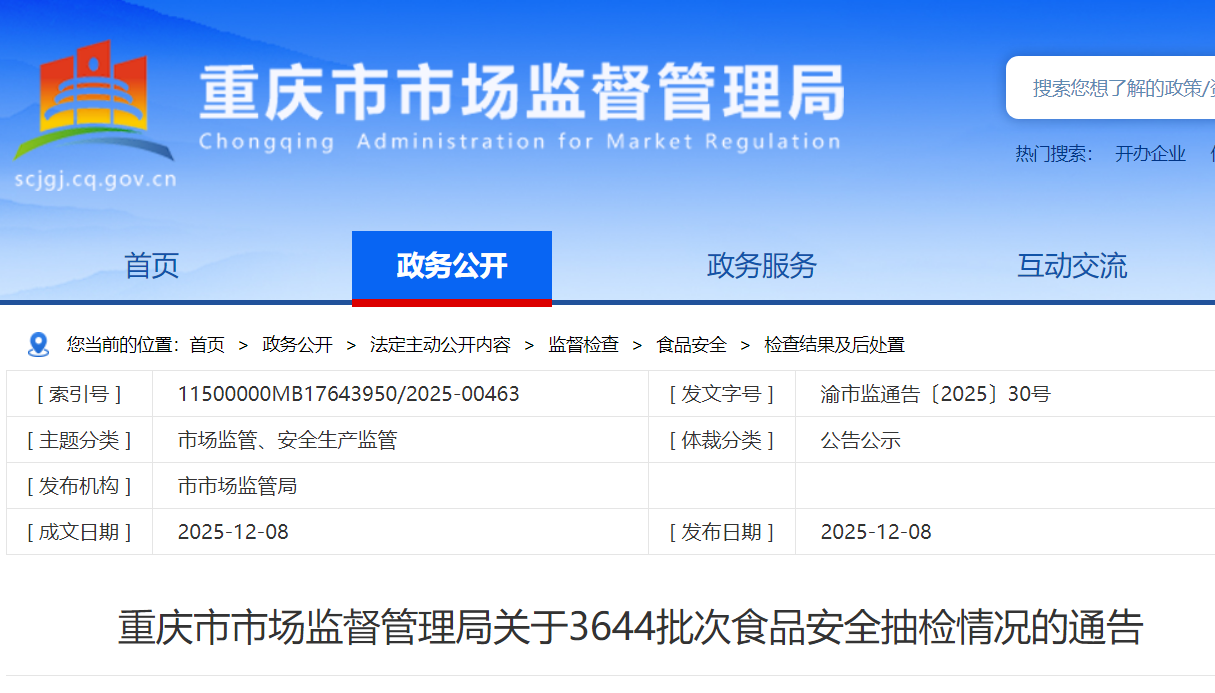The image size is (1215, 693).
Task: Click 政务公开 in the breadcrumb trail
Action: [x=297, y=345]
